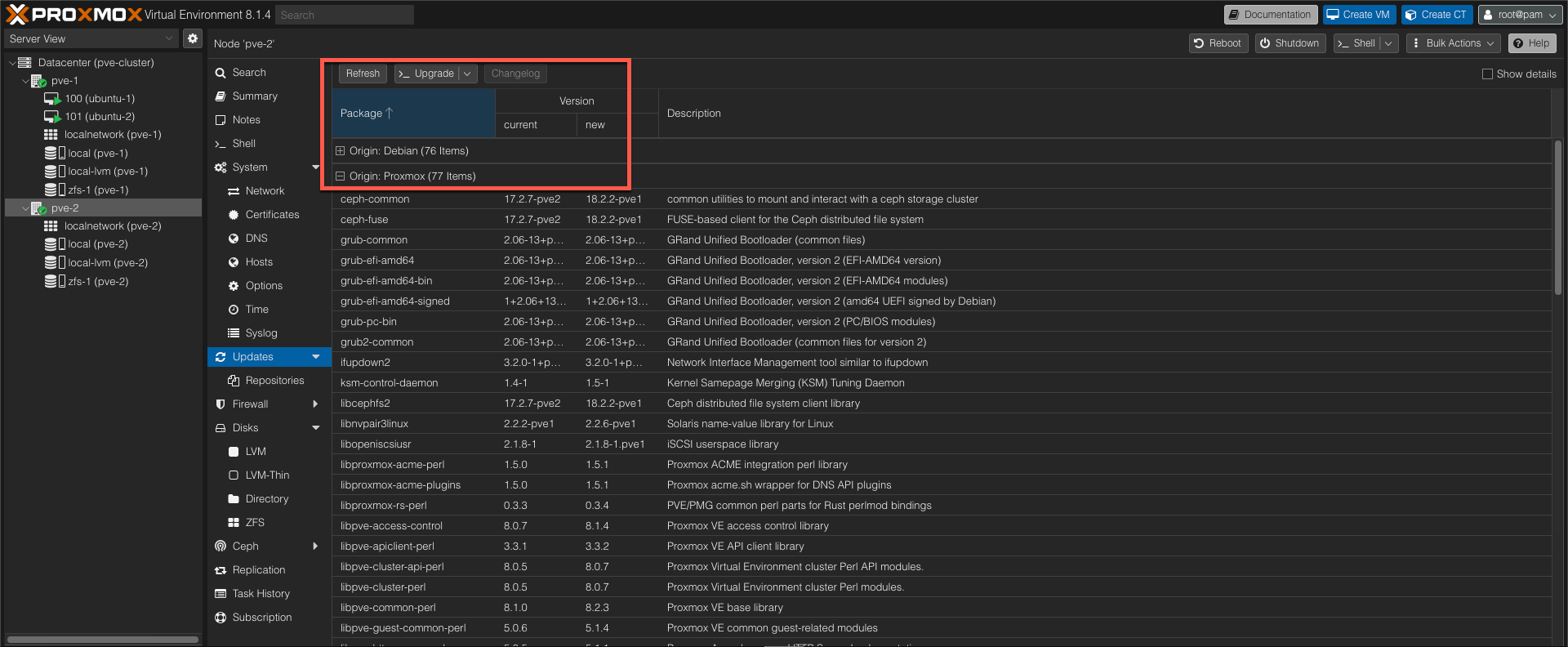
Task: Click the DNS globe icon
Action: (x=234, y=239)
